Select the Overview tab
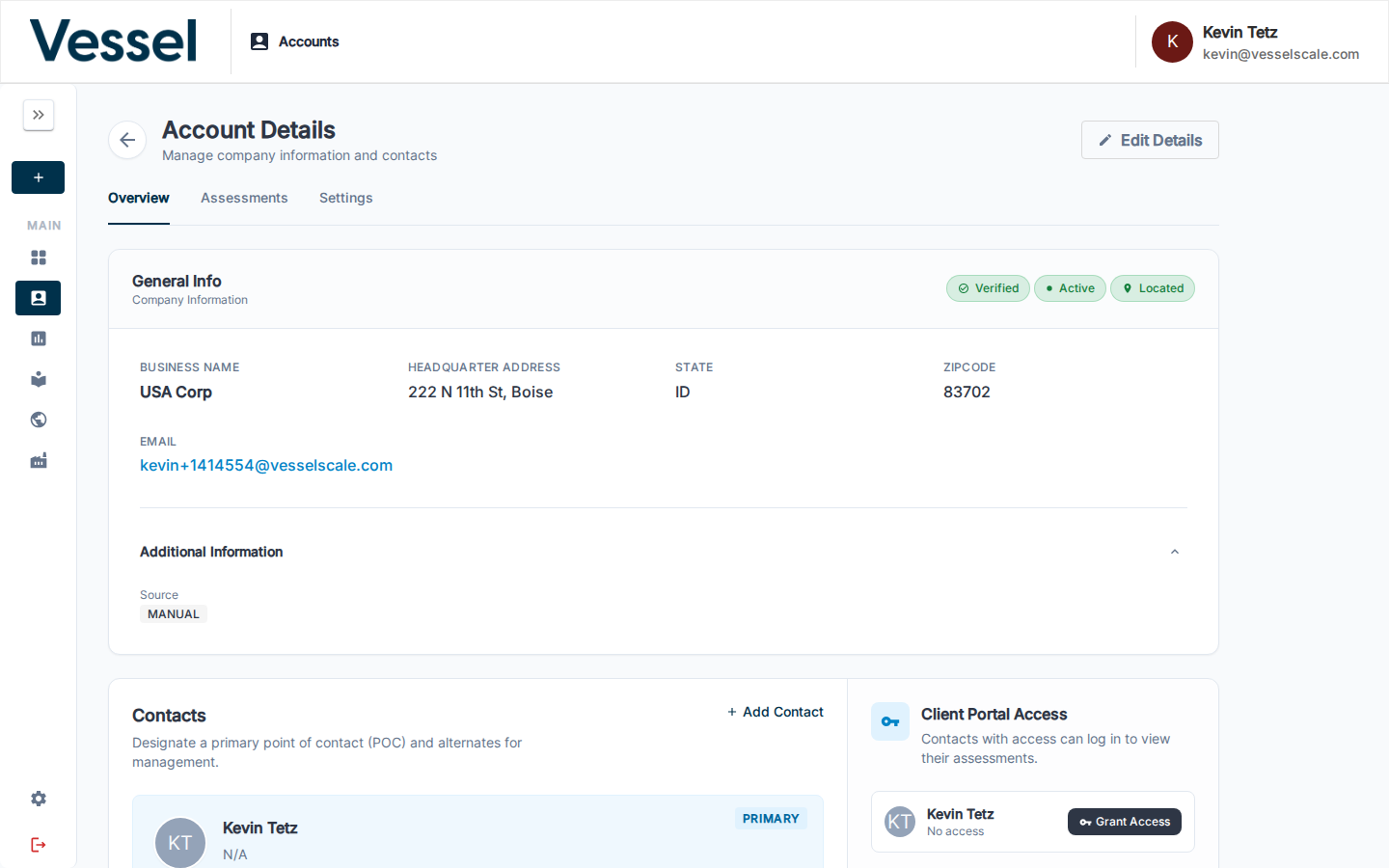 139,198
